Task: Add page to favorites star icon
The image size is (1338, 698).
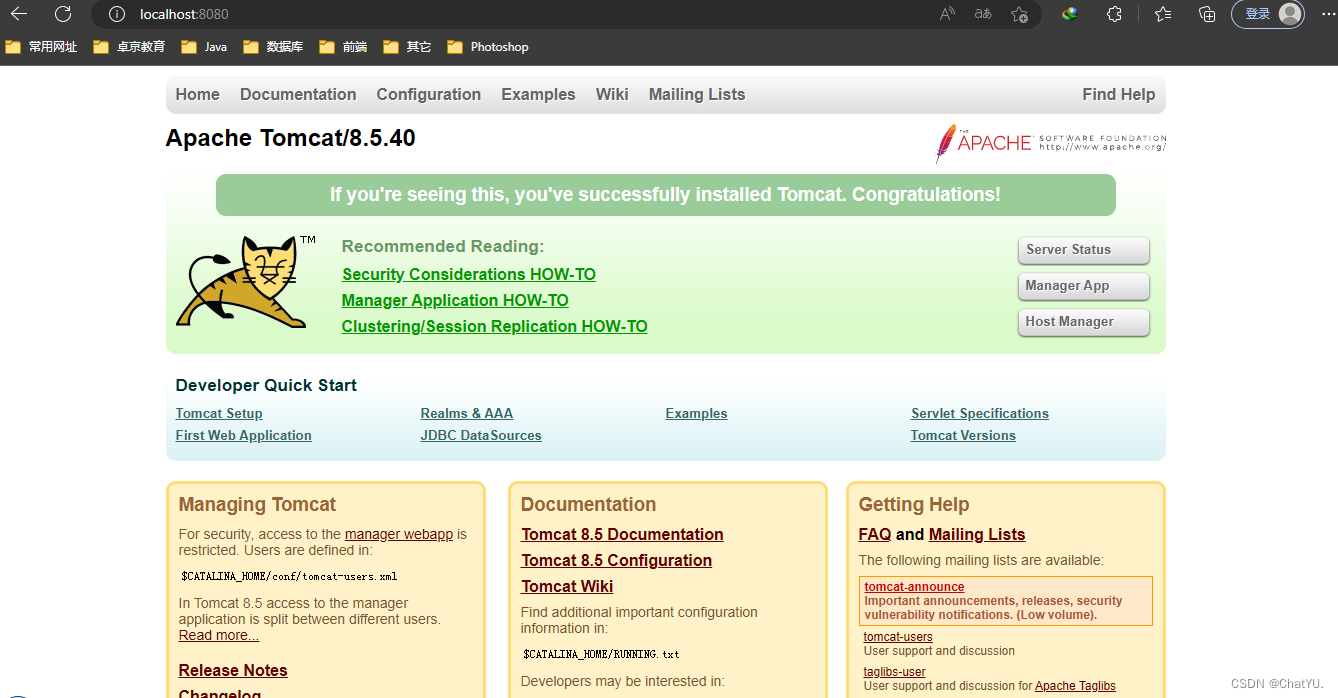Action: coord(1019,14)
